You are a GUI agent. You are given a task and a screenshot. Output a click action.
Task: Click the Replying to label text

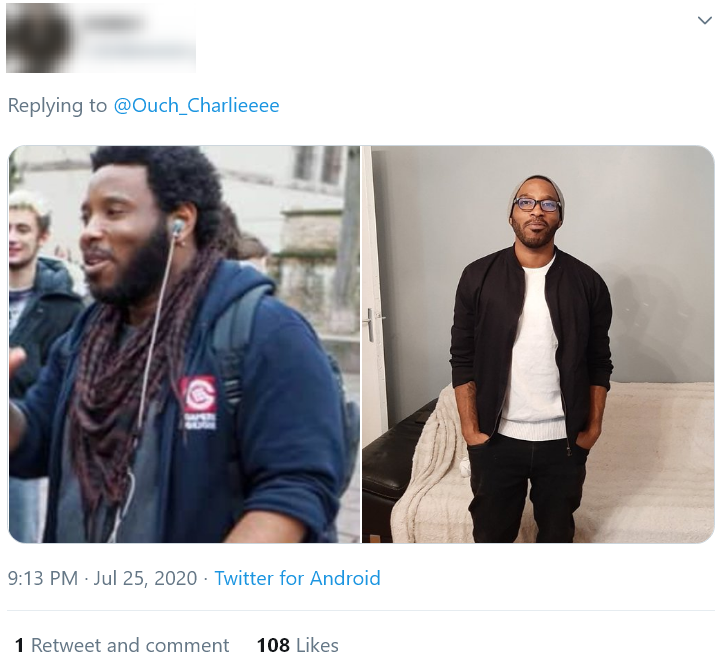(x=57, y=105)
